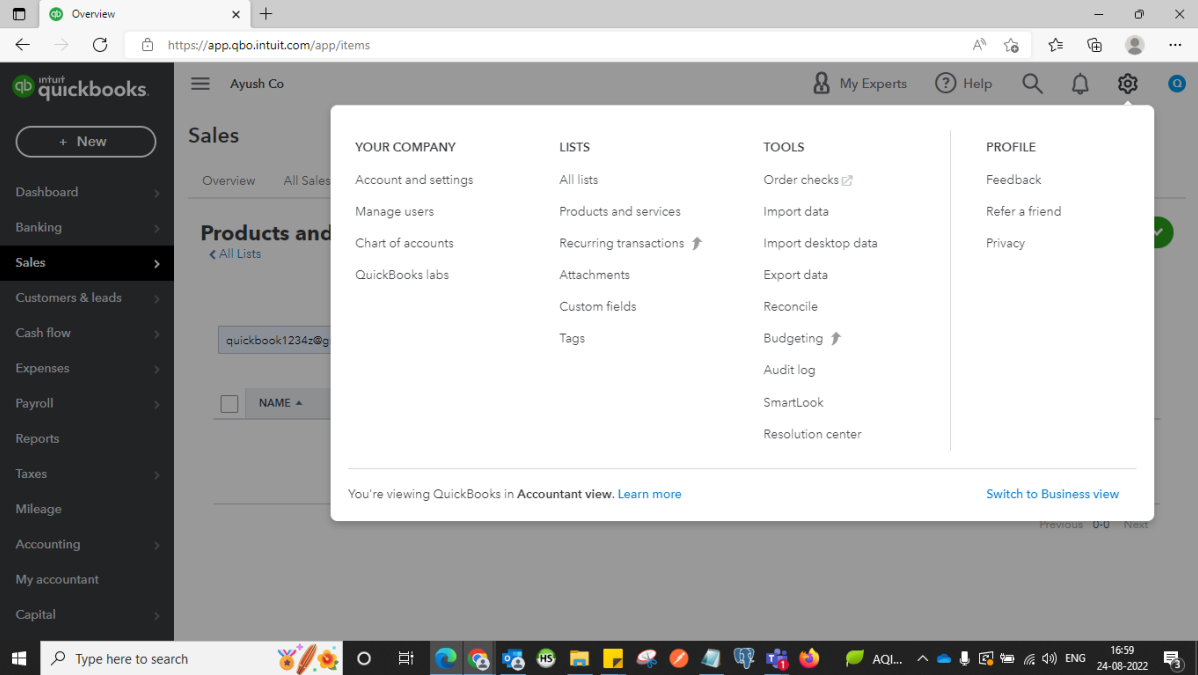The height and width of the screenshot is (675, 1198).
Task: Click the search magnifier icon
Action: click(1032, 84)
